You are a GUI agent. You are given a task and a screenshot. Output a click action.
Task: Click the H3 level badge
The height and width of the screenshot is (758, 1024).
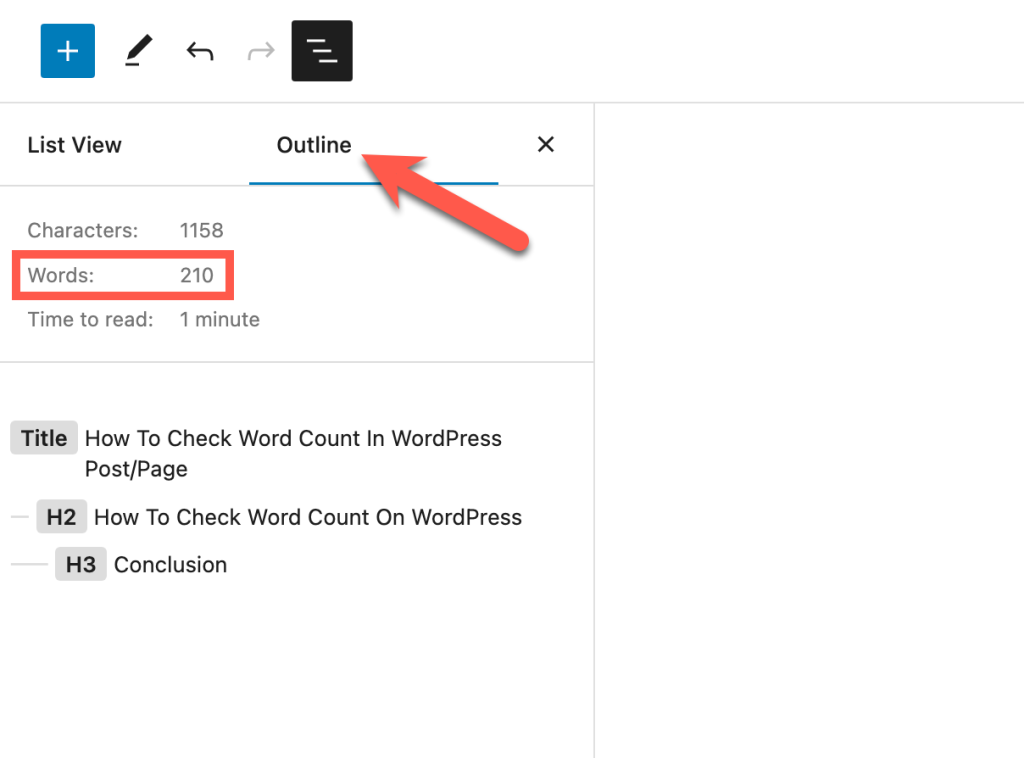tap(81, 565)
